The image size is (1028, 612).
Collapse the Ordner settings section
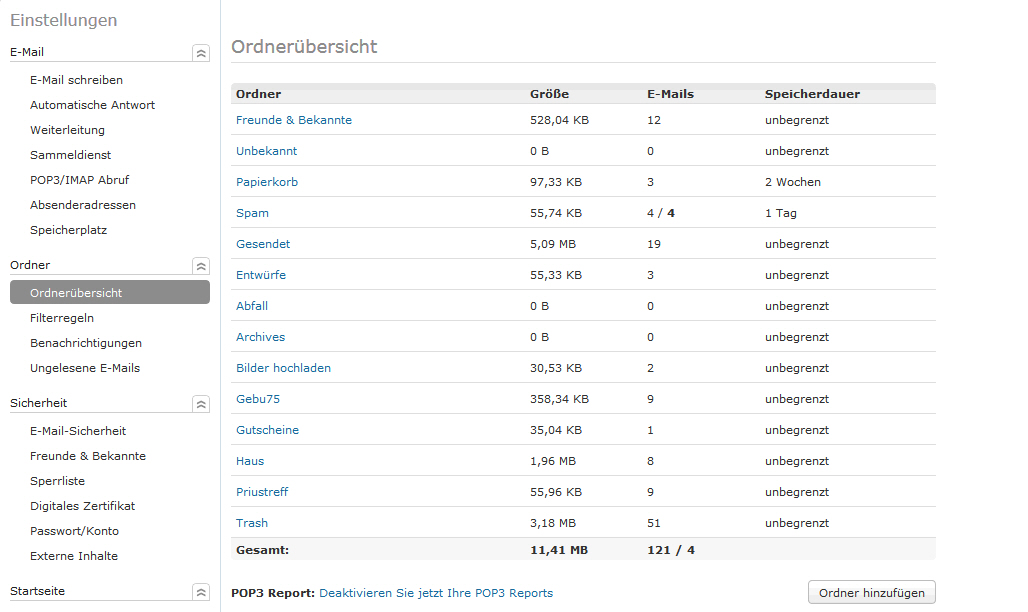tap(201, 266)
